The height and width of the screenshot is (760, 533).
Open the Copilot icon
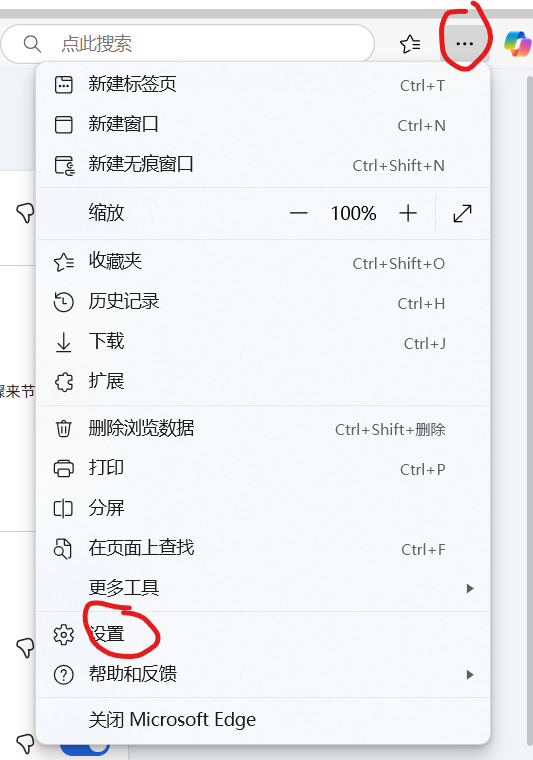pyautogui.click(x=518, y=44)
